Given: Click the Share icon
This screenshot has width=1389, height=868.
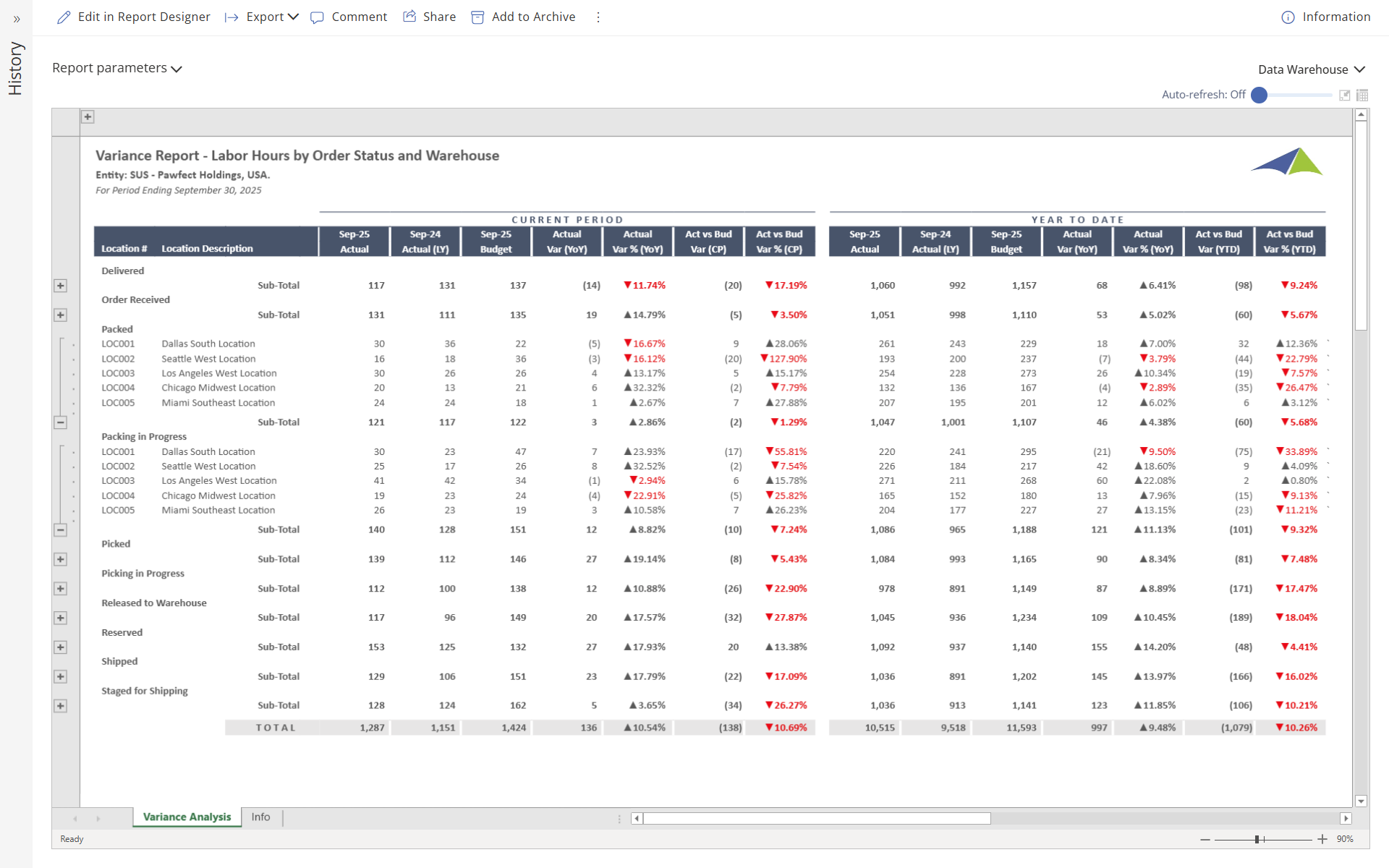Looking at the screenshot, I should pyautogui.click(x=409, y=17).
